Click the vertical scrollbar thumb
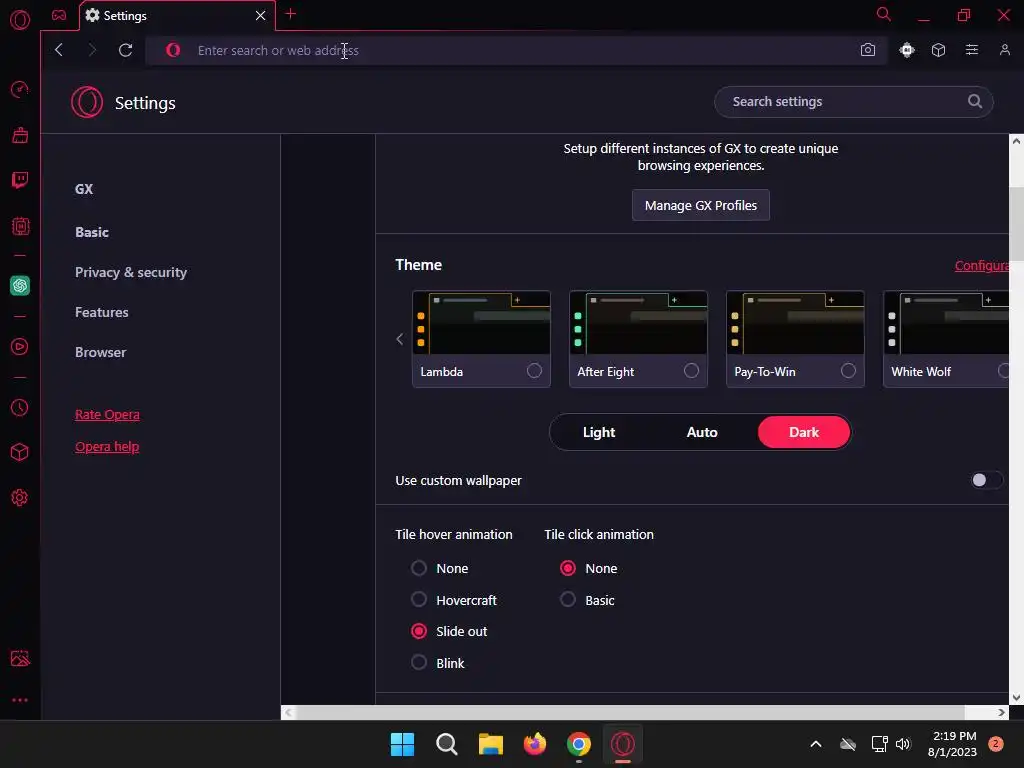This screenshot has height=768, width=1024. point(1016,223)
